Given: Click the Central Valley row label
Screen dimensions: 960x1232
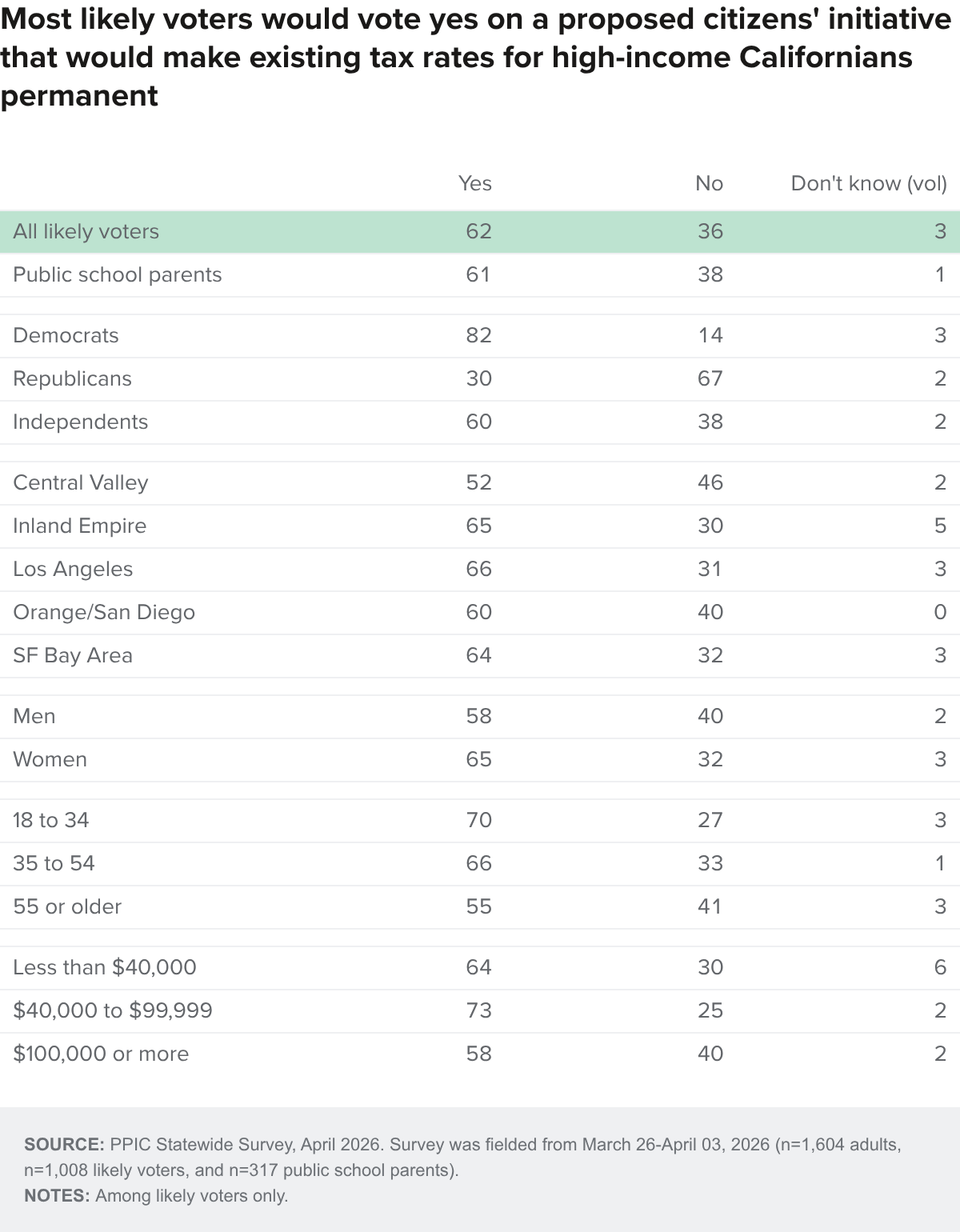Looking at the screenshot, I should (x=81, y=482).
